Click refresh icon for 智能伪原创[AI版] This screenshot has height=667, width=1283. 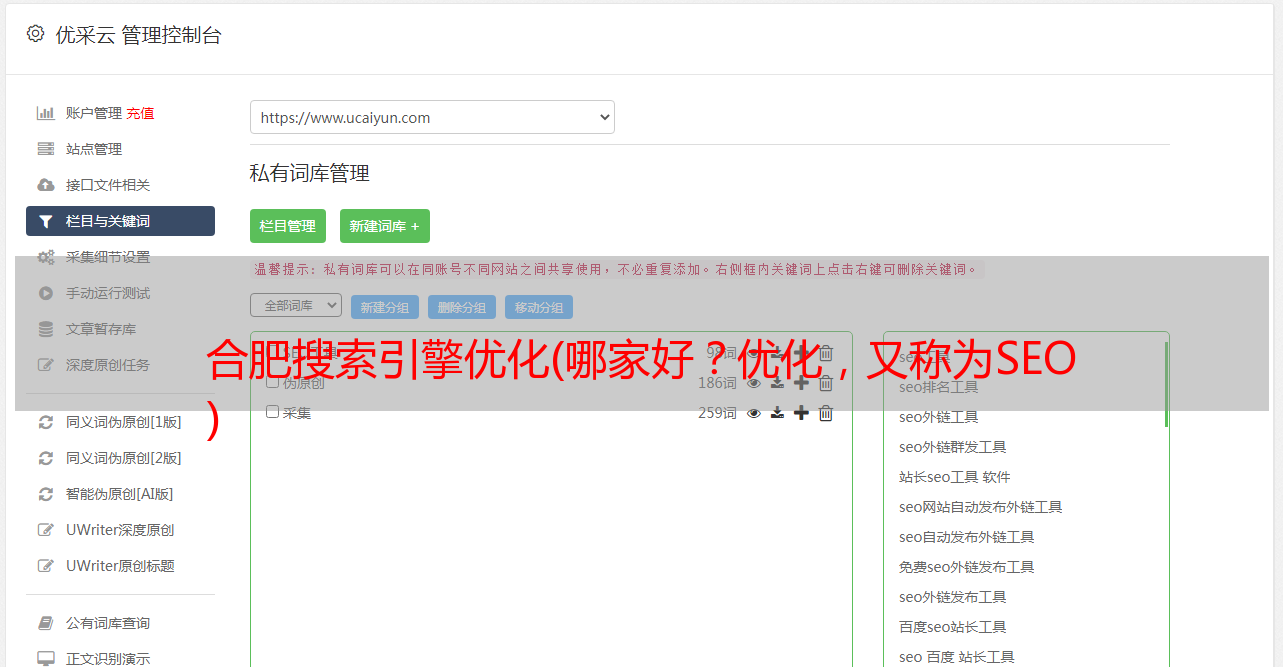point(46,494)
